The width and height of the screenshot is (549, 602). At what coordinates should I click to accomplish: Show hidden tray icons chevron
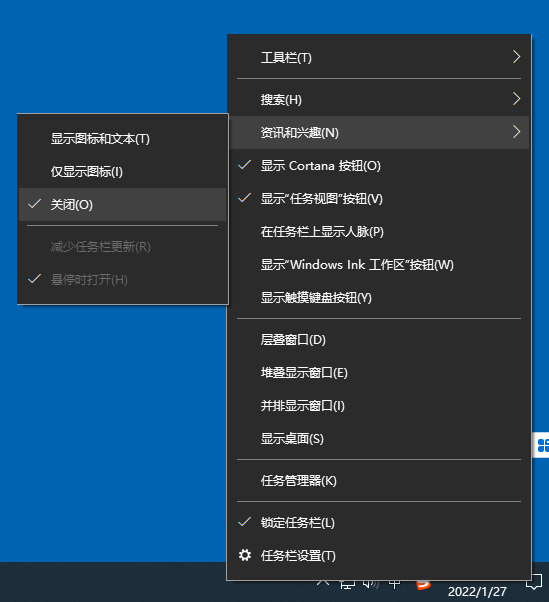[x=323, y=583]
